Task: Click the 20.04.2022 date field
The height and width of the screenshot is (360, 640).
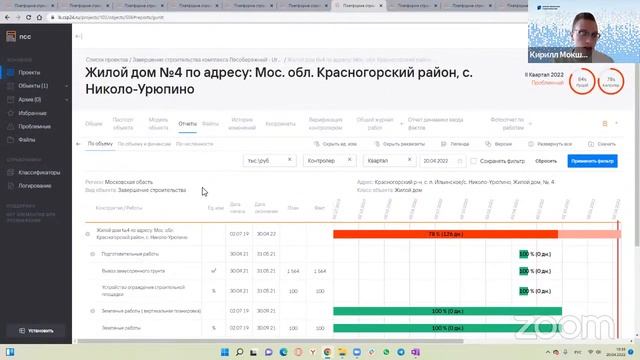Action: (442, 161)
